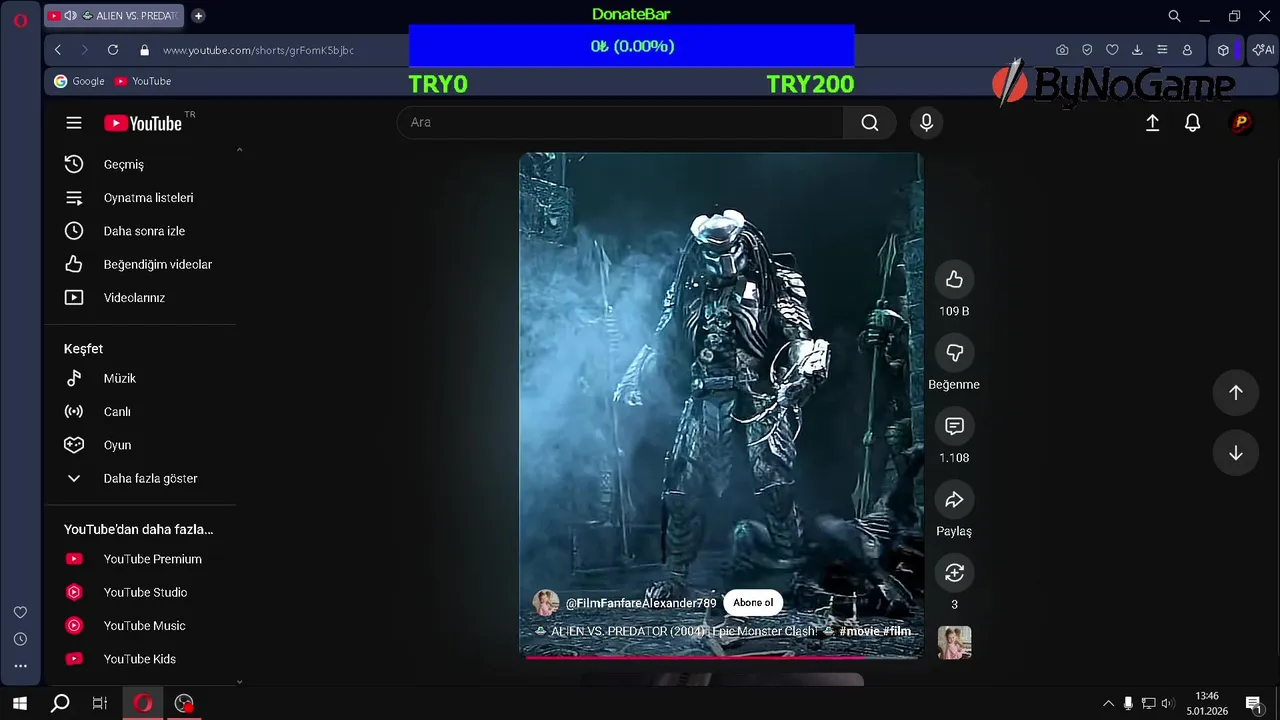Screen dimensions: 1280x720
Task: Open the remix button showing 3
Action: tap(954, 572)
